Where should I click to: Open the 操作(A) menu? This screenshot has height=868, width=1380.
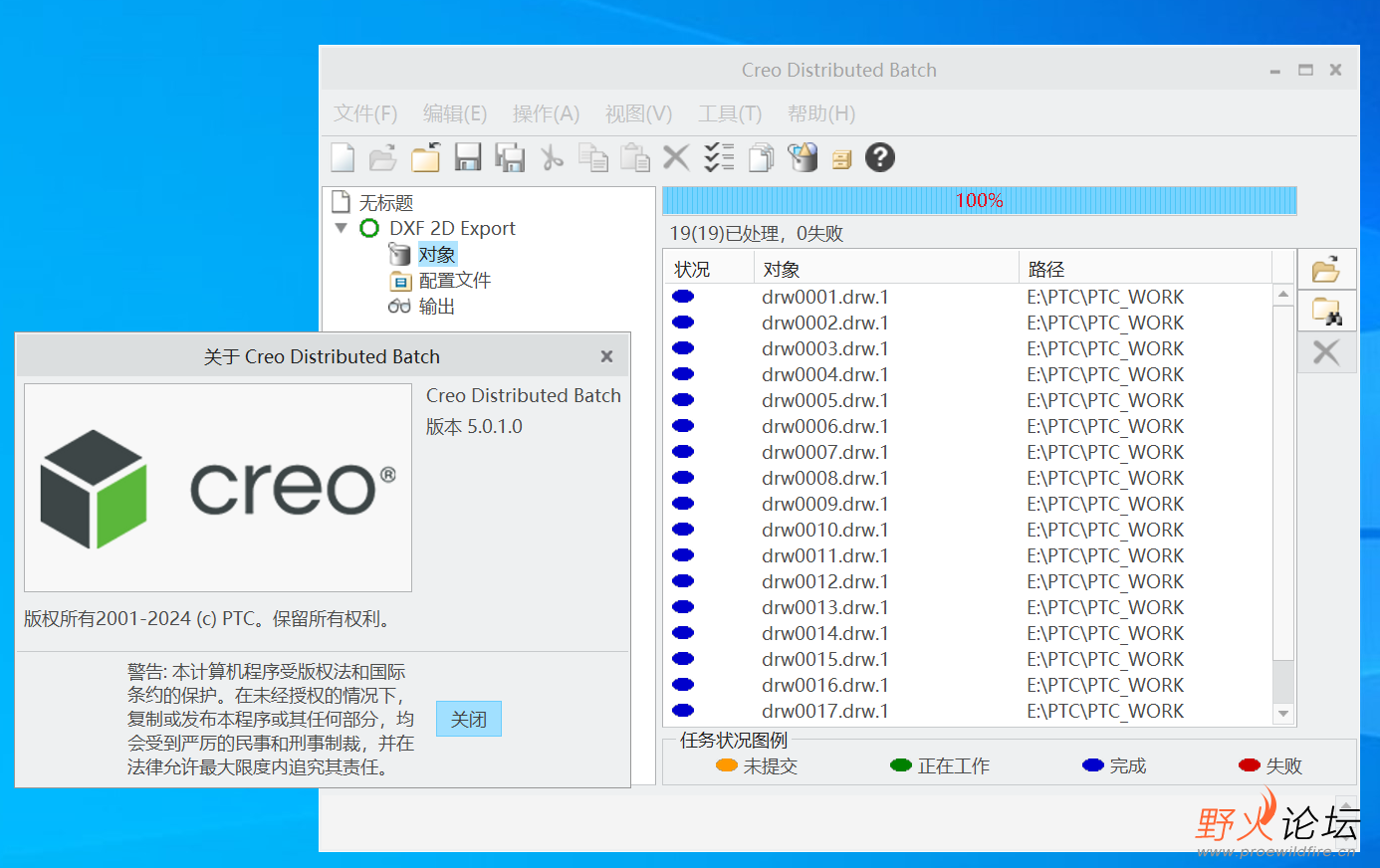[x=546, y=113]
